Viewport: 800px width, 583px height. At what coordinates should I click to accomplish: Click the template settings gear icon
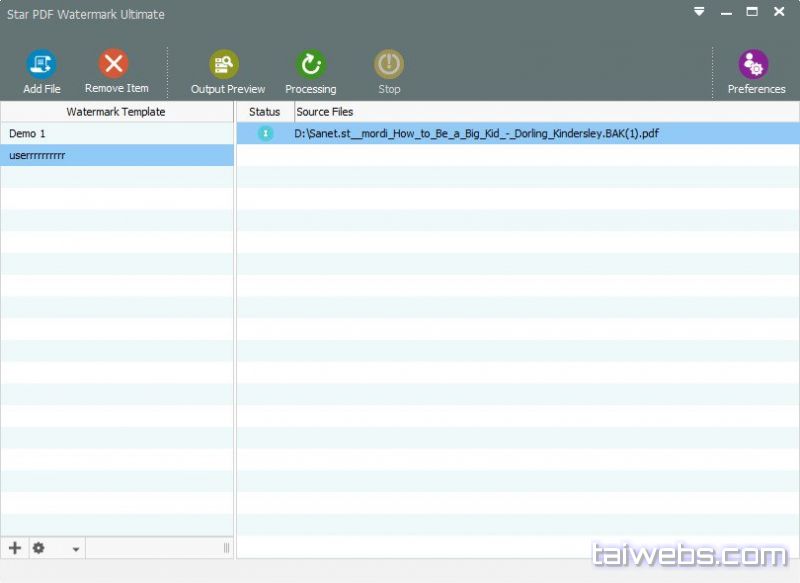pos(39,548)
